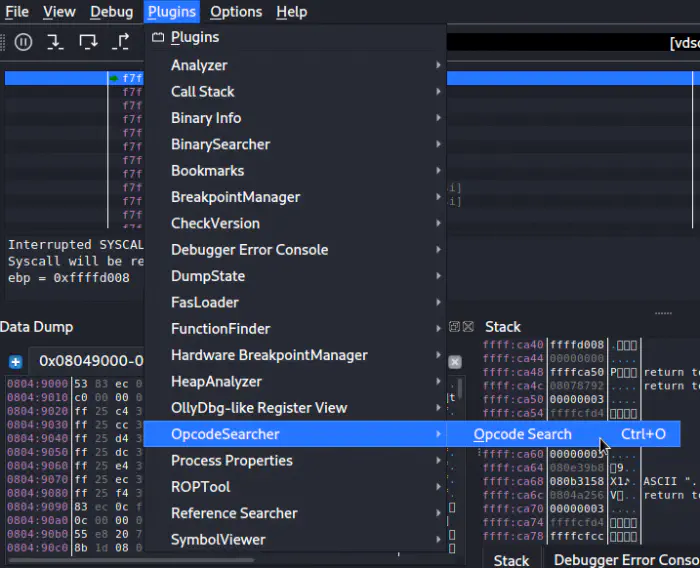
Task: Float the Data Dump panel using its icon
Action: point(455,327)
